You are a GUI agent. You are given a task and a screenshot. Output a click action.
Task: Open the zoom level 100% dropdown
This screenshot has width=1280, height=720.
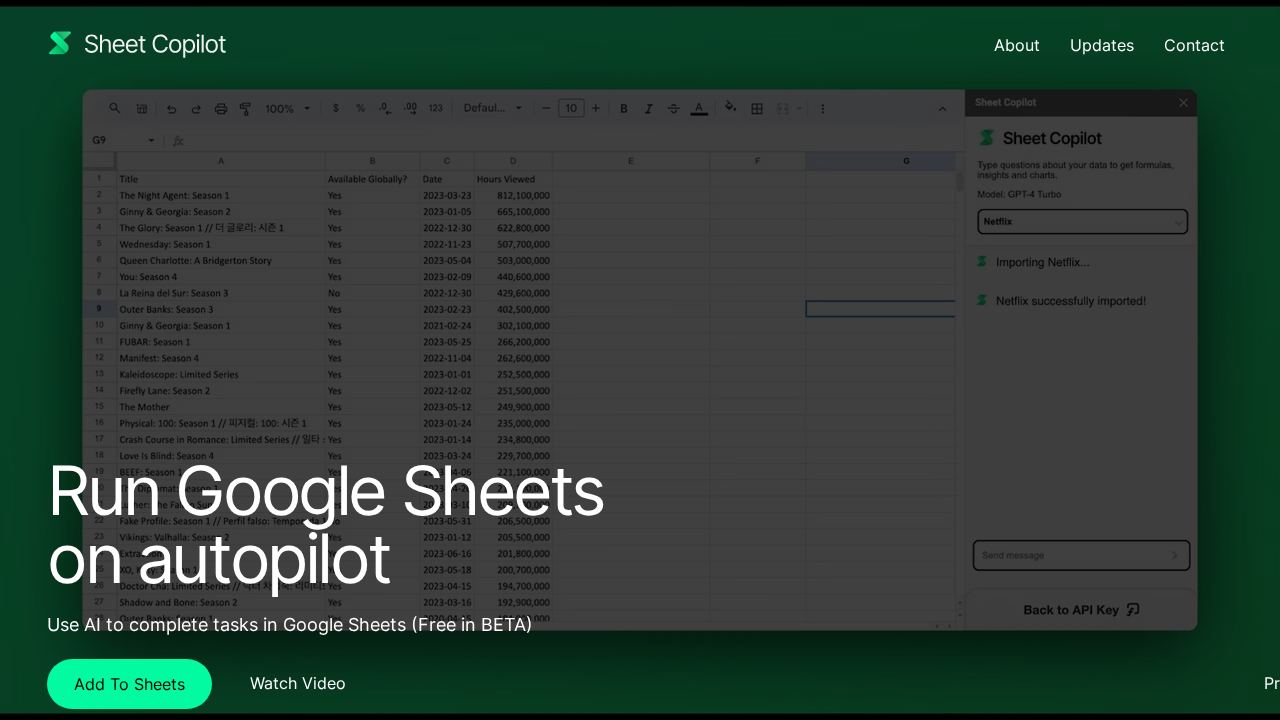click(x=287, y=108)
